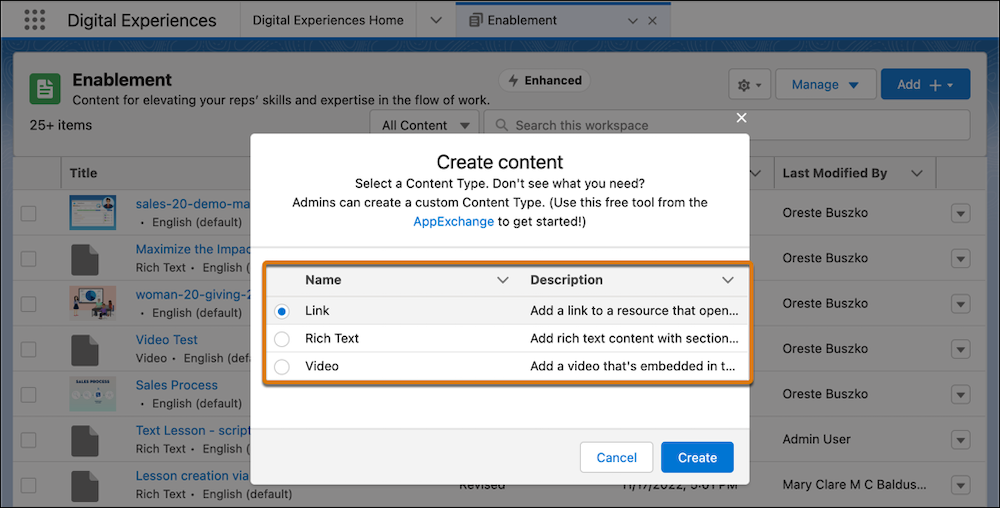Viewport: 1000px width, 508px height.
Task: Select the Rich Text radio button
Action: (x=282, y=339)
